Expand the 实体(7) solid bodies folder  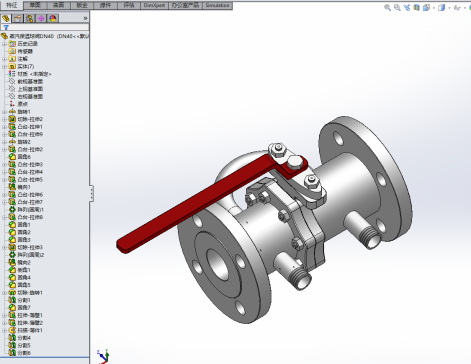4,66
